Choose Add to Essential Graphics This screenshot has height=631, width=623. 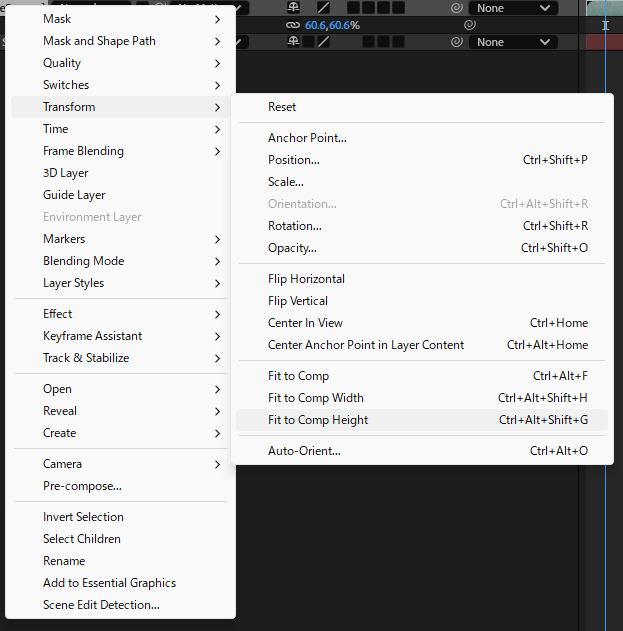point(120,583)
